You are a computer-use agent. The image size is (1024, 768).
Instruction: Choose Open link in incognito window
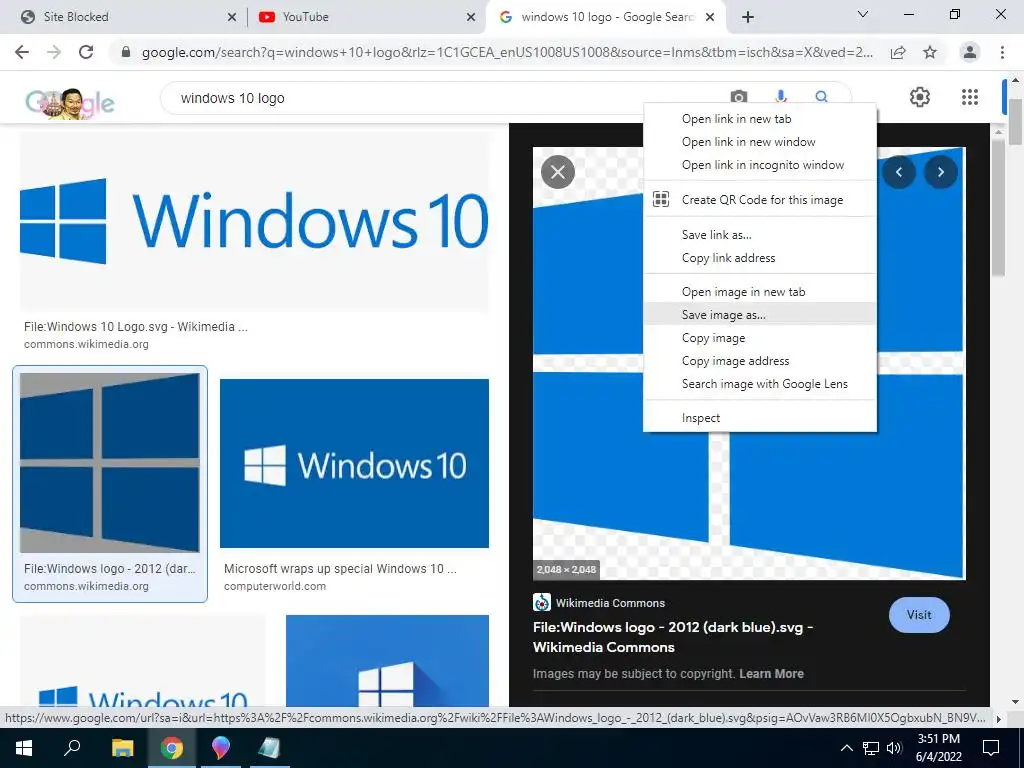point(760,165)
